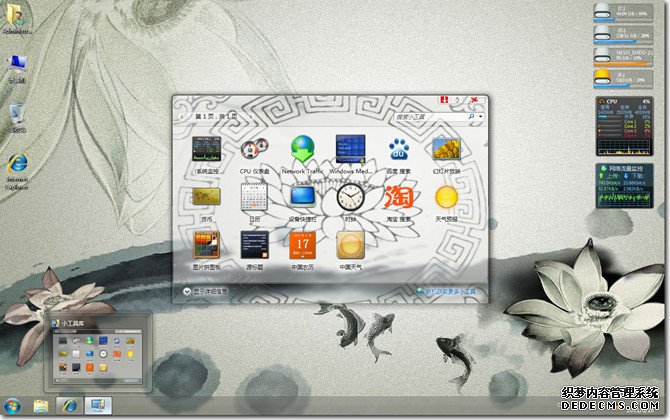Click the CPU usage monitor sidebar gadget

(x=624, y=126)
